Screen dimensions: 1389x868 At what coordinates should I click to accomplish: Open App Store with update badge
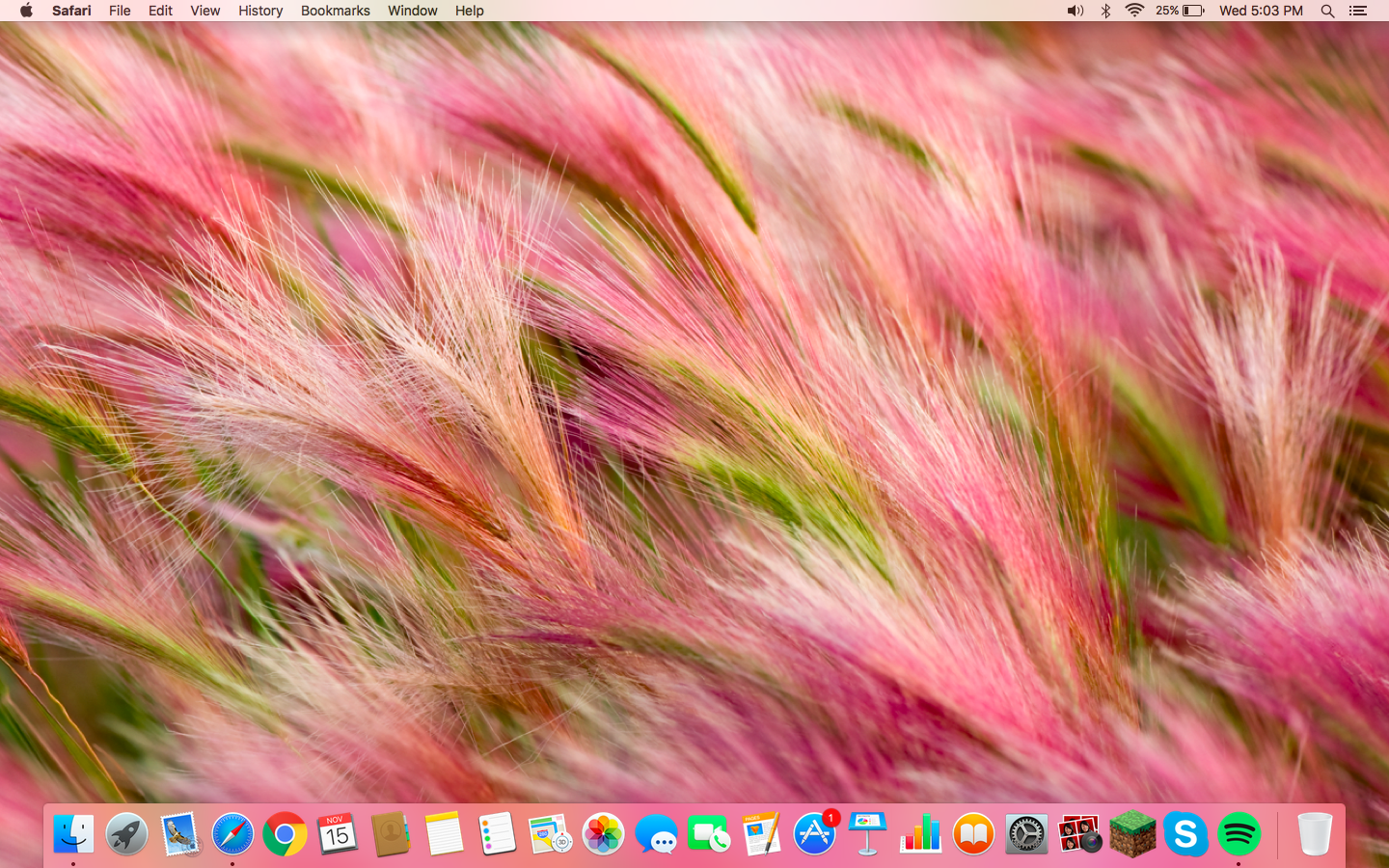coord(815,834)
